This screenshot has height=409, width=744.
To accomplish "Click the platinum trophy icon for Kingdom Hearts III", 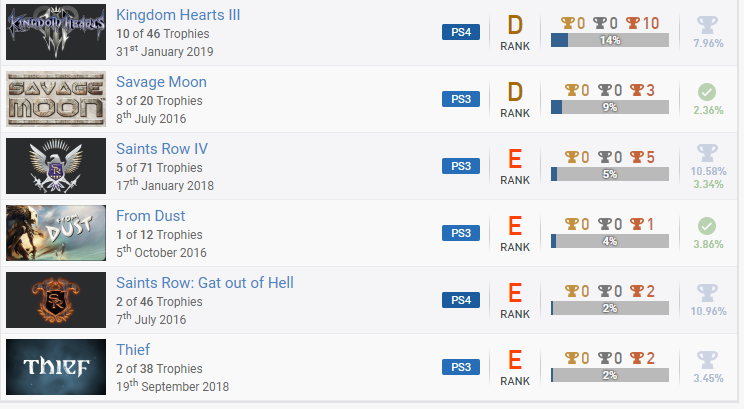I will pos(706,24).
